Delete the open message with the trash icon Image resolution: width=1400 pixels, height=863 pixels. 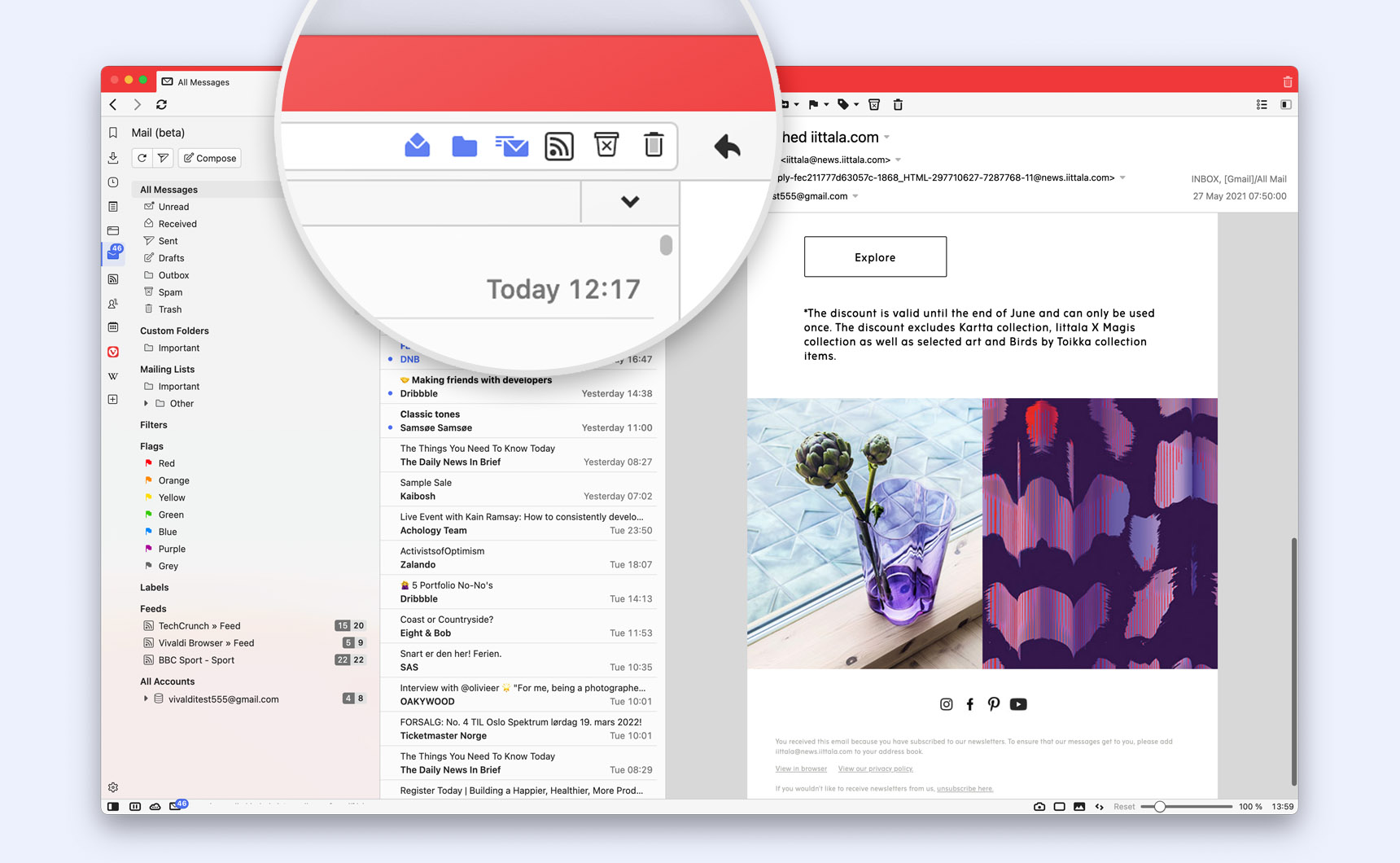(x=898, y=104)
